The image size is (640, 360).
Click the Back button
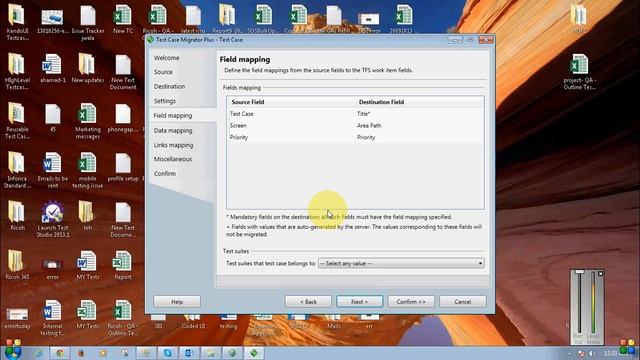tap(308, 302)
